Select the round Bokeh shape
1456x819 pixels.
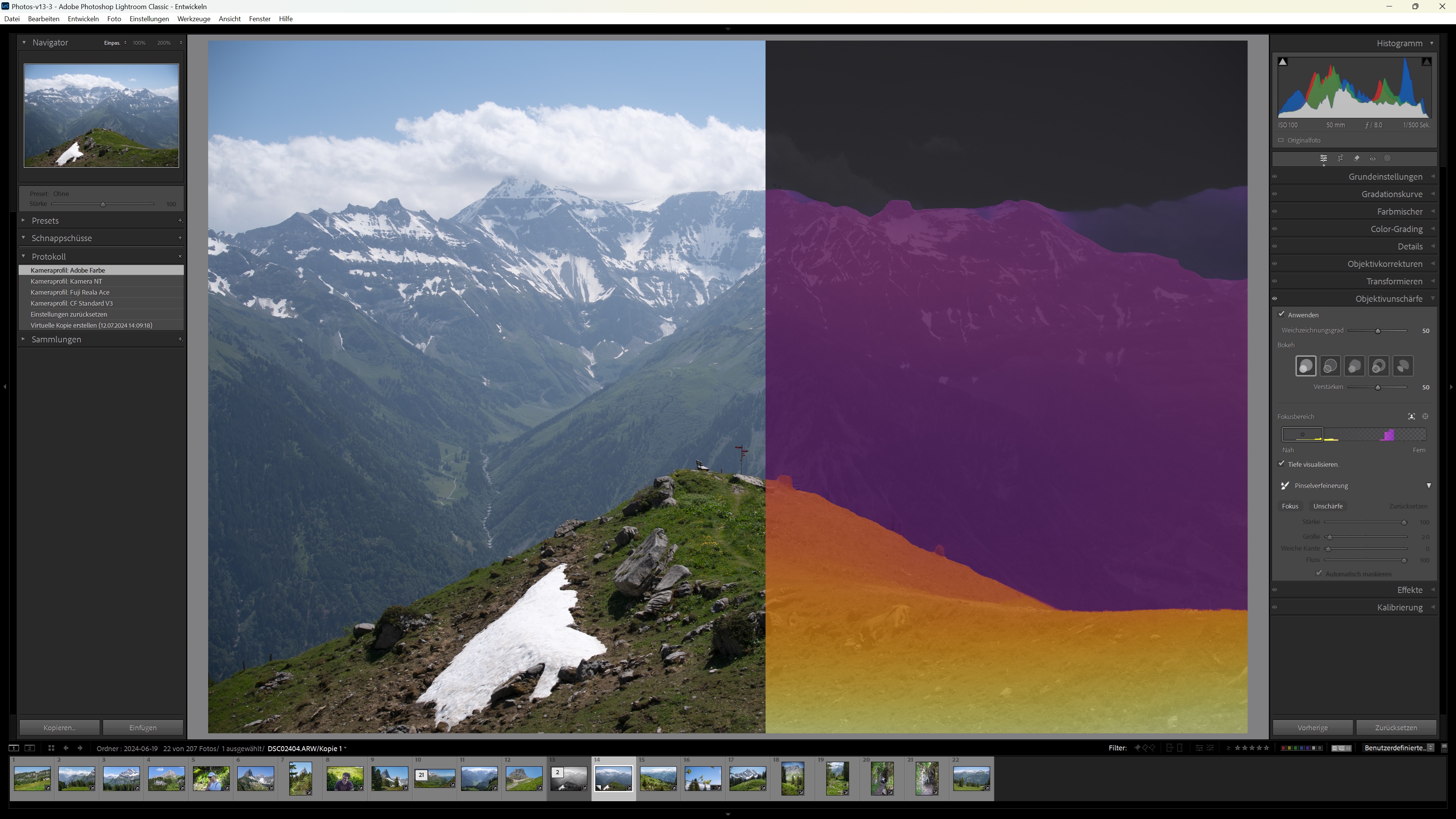click(1305, 365)
